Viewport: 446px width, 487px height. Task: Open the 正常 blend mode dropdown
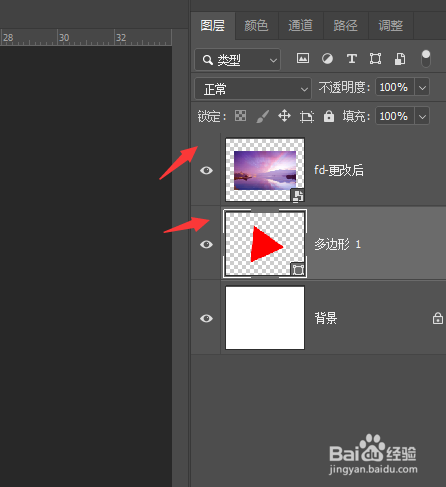coord(253,89)
